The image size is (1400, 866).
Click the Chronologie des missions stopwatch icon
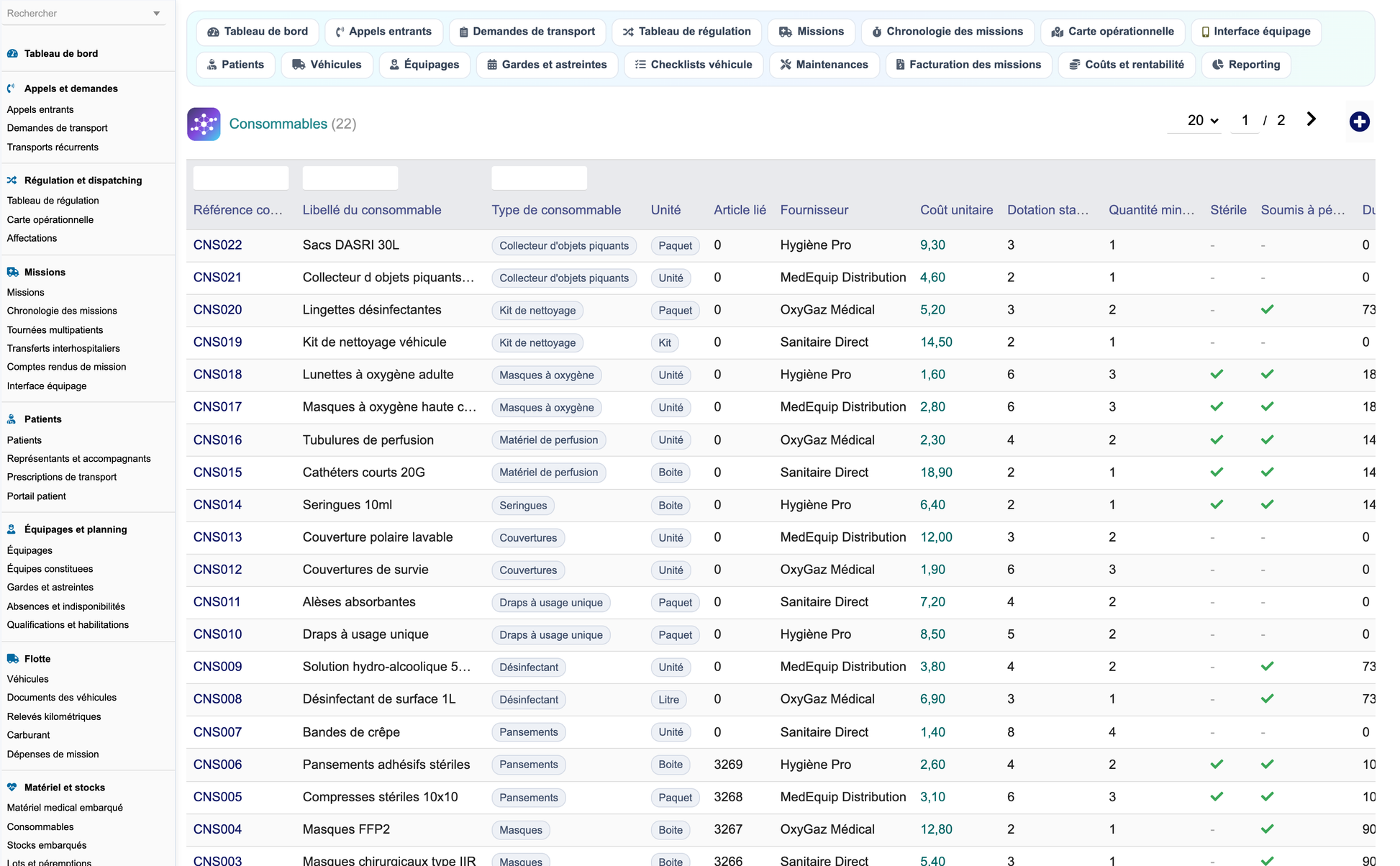877,32
